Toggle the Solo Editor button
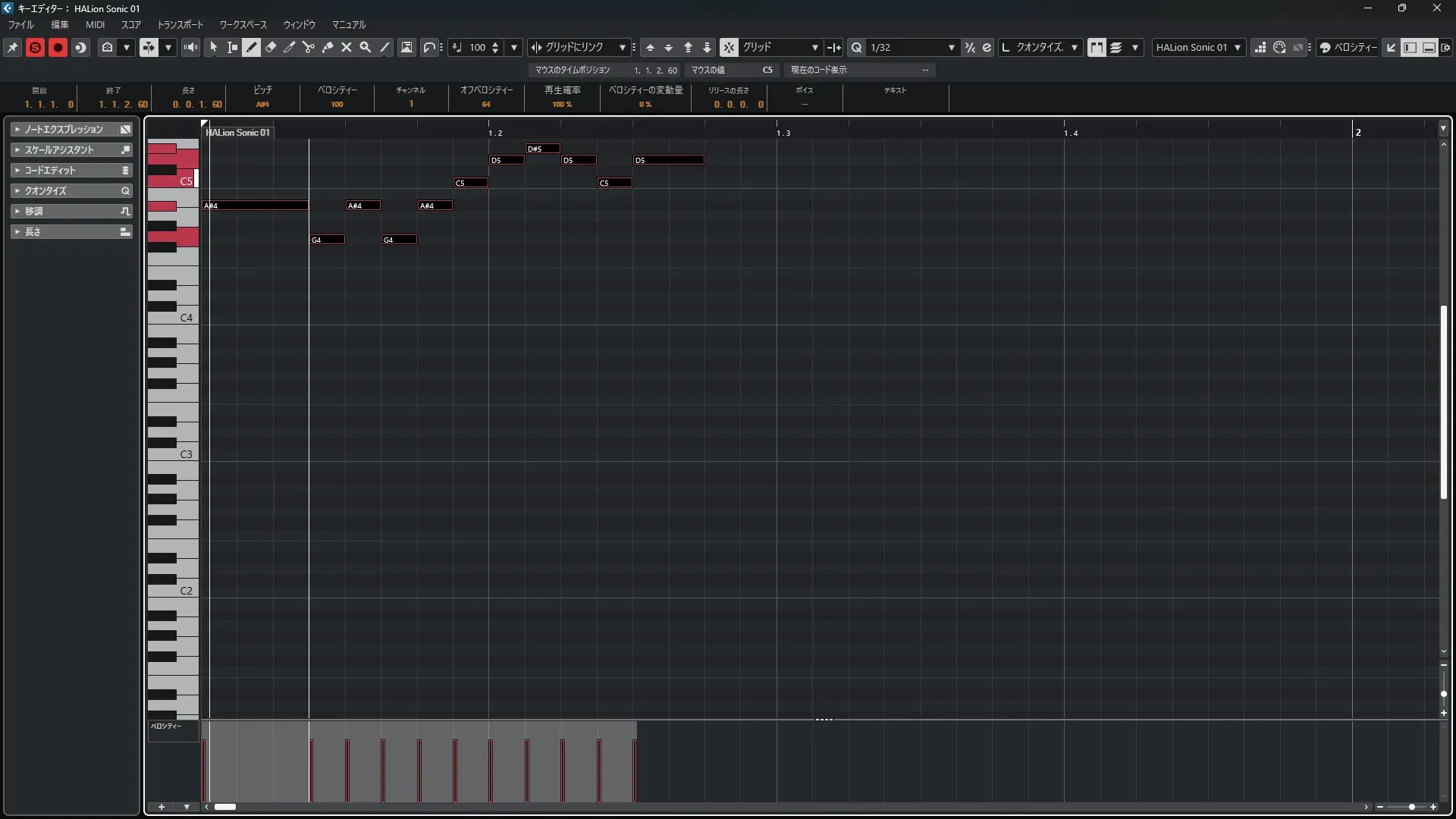This screenshot has width=1456, height=819. [35, 47]
